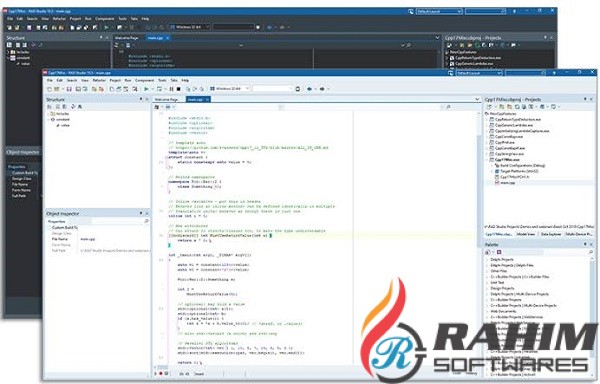Click the search magnifier in the Object Inspector filter

tap(146, 221)
